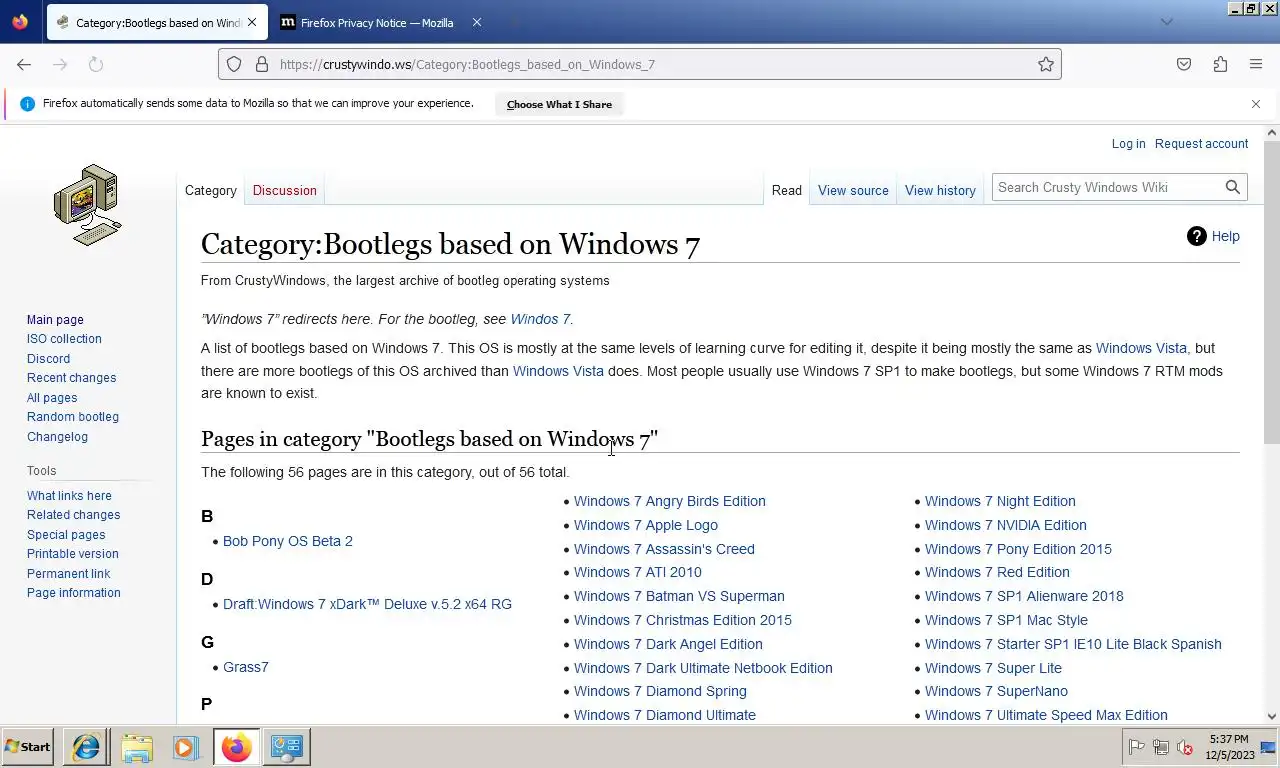
Task: Click the muted volume tray icon
Action: pyautogui.click(x=1185, y=747)
